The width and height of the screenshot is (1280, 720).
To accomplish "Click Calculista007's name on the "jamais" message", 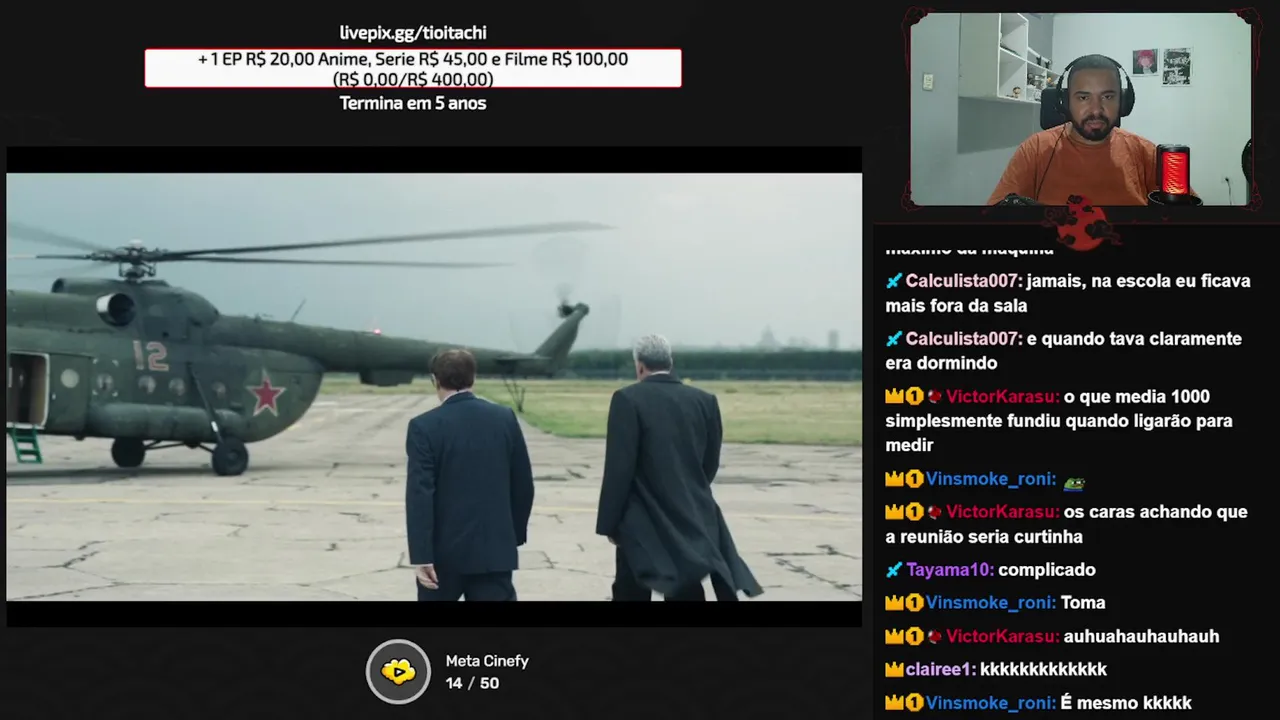I will (963, 281).
